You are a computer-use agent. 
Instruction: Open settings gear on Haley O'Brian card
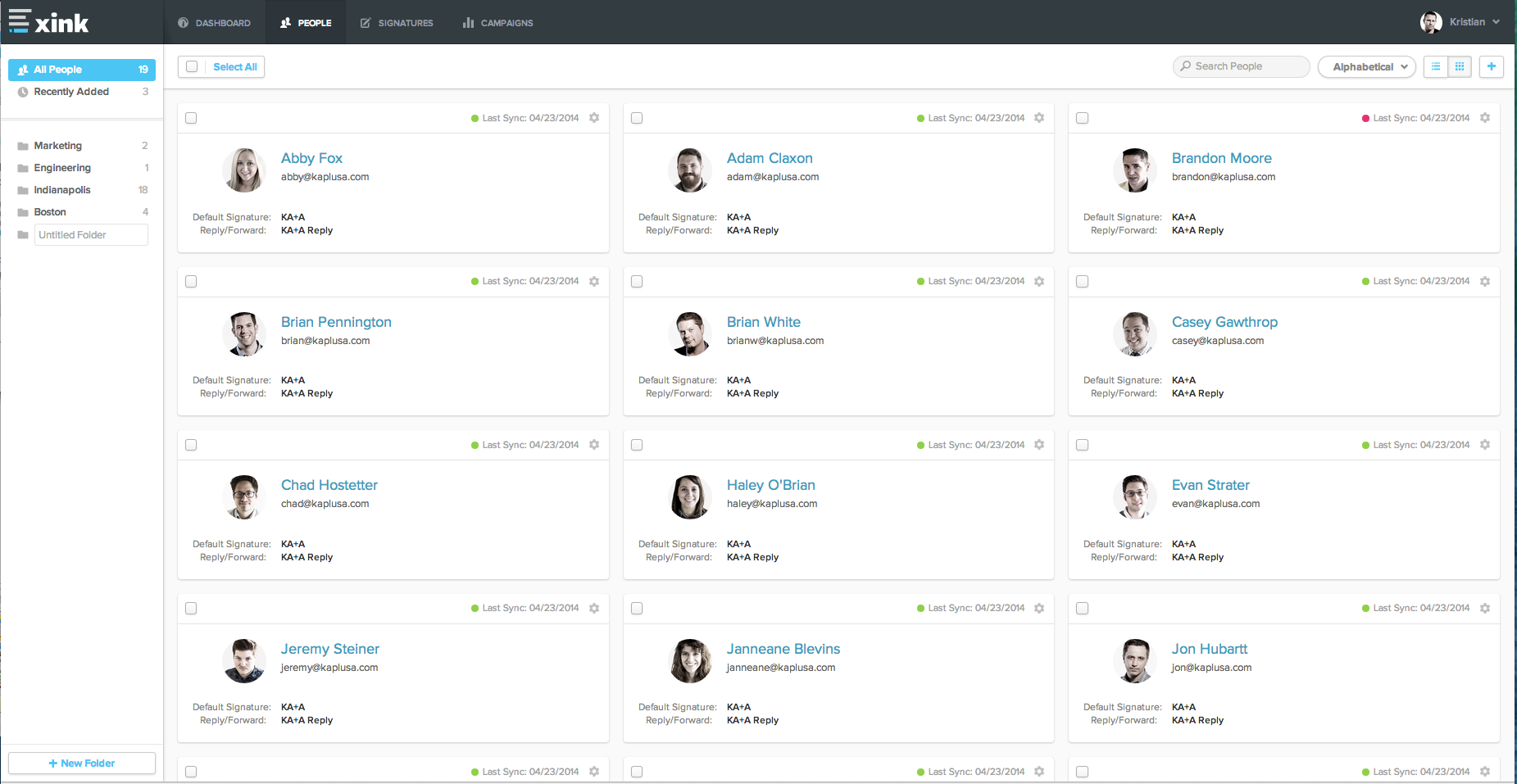[1039, 445]
